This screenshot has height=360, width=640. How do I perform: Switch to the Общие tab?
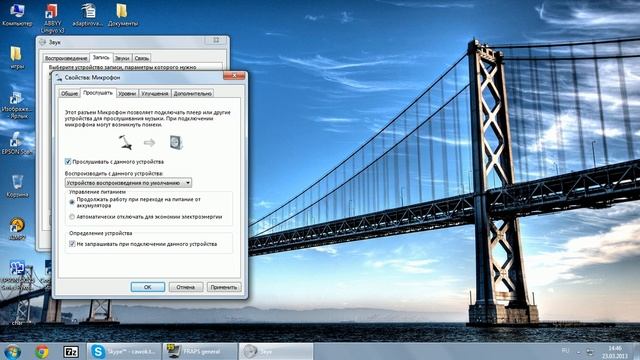point(69,93)
